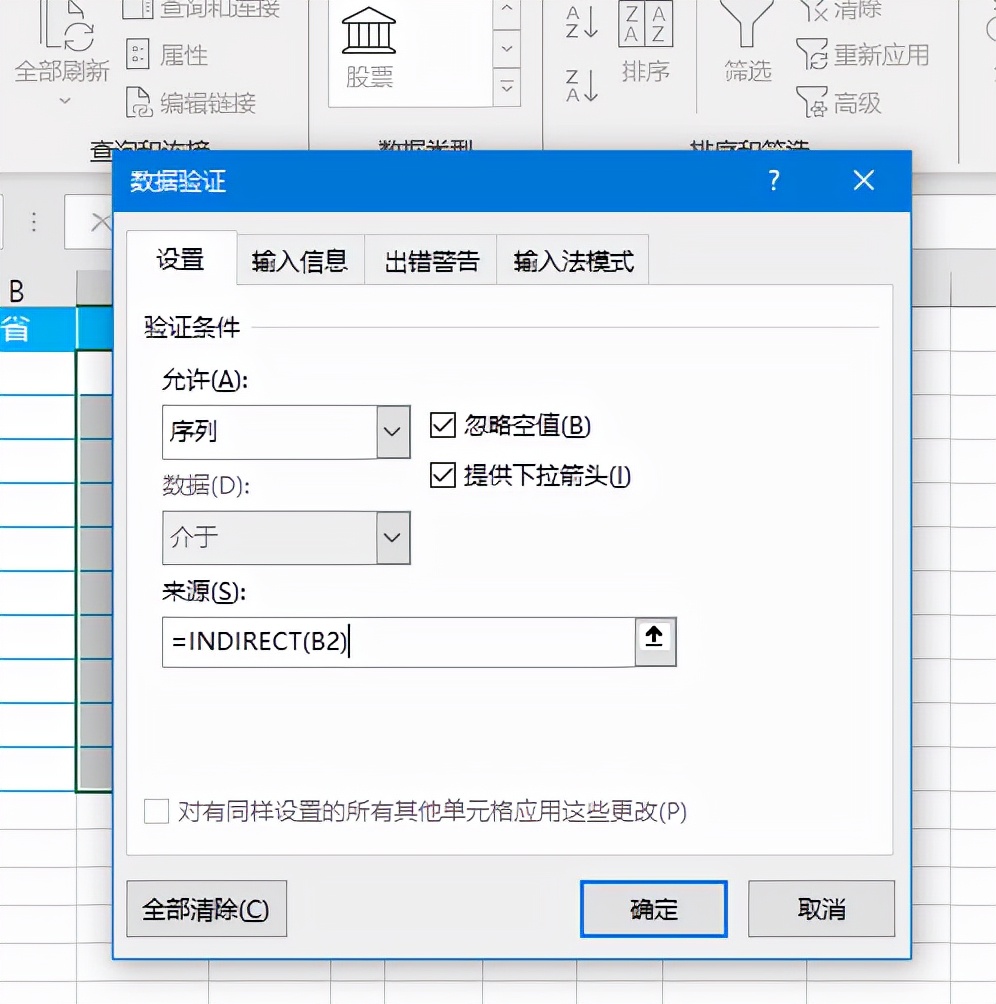Click the 省 header cell in worksheet
This screenshot has height=1004, width=996.
(x=37, y=329)
